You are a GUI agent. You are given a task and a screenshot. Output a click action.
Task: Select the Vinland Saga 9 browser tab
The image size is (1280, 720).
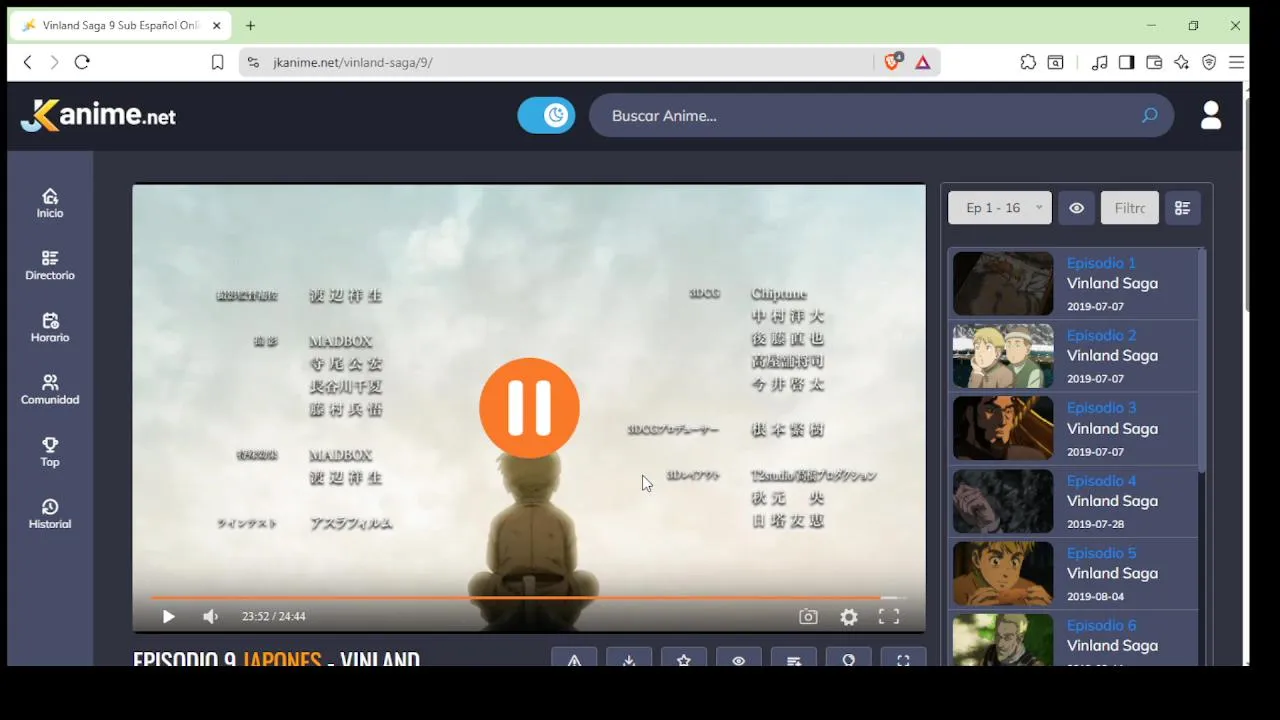click(120, 25)
